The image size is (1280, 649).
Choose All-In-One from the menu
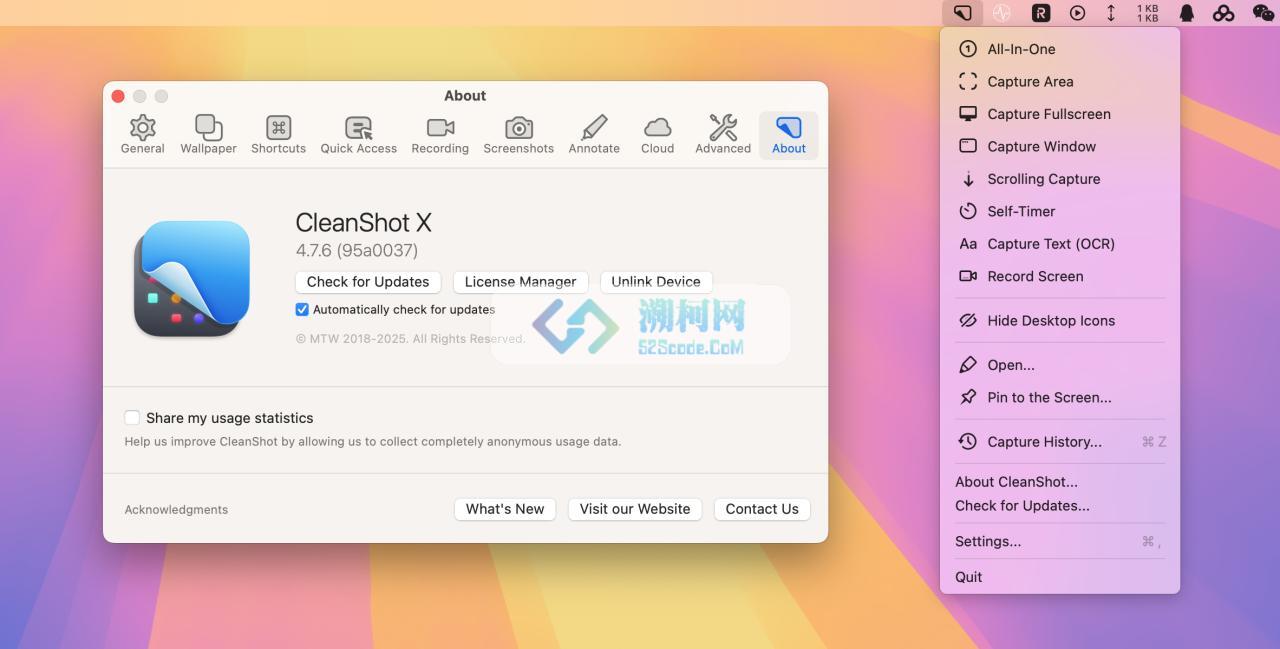point(1060,49)
